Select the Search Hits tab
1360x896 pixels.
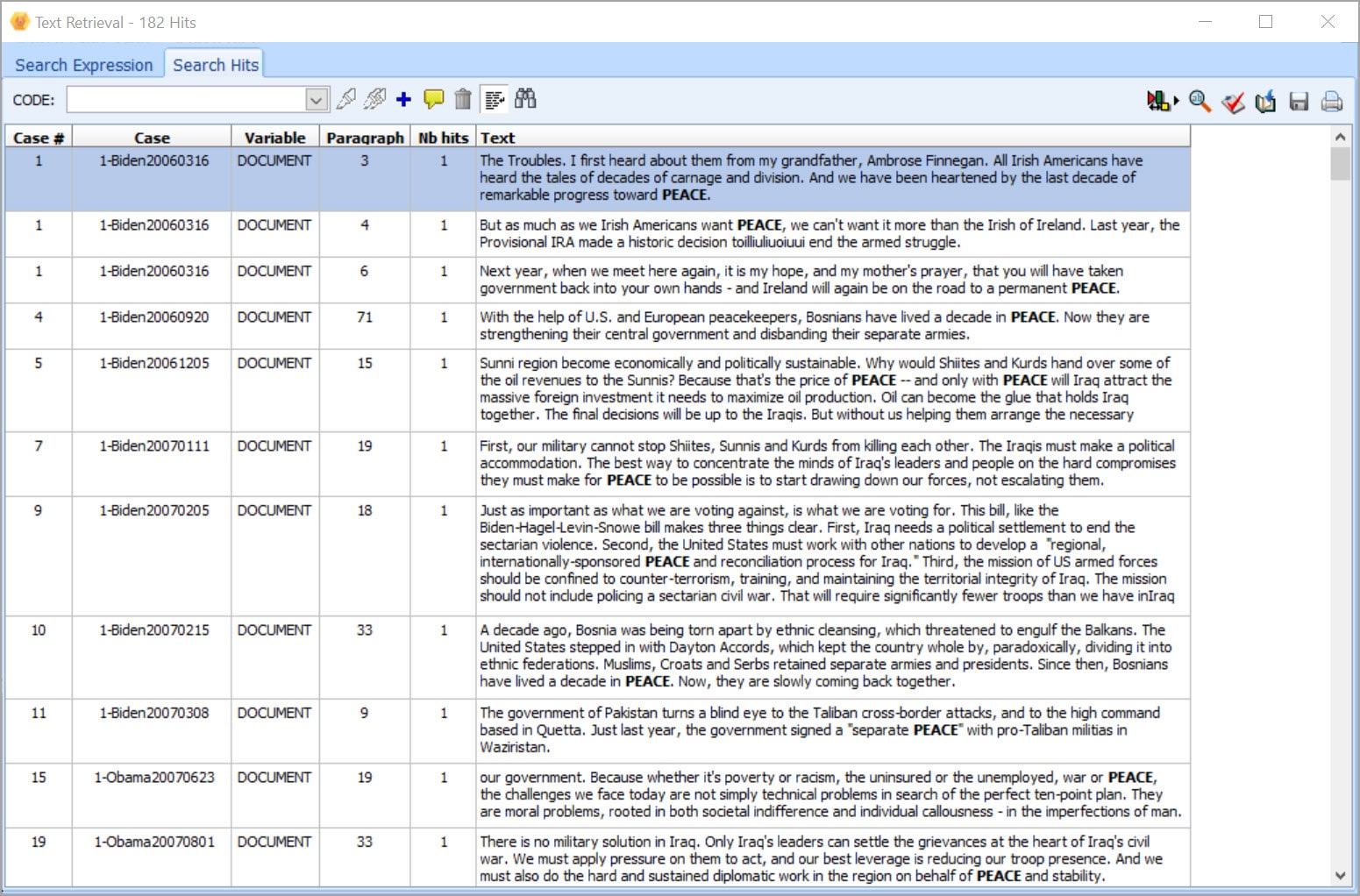pos(216,65)
